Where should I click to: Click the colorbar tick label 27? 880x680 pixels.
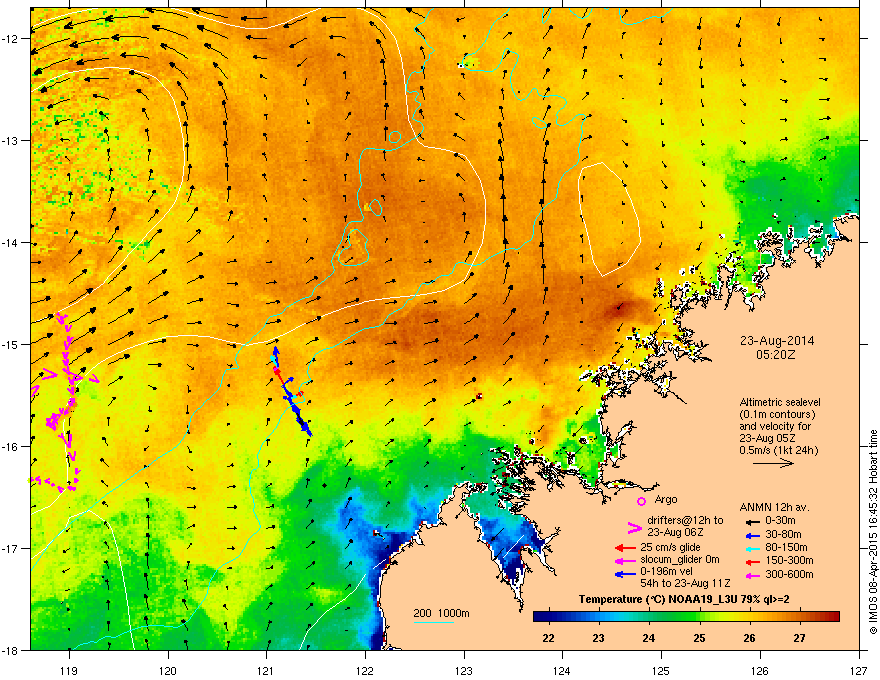pyautogui.click(x=799, y=638)
